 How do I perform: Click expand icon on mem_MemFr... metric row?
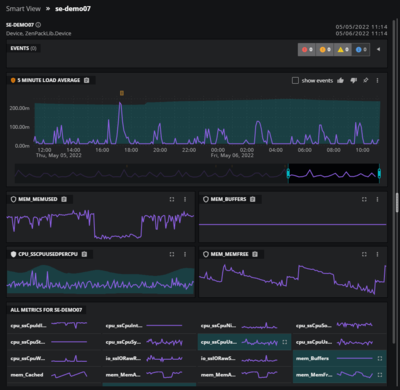pyautogui.click(x=380, y=375)
